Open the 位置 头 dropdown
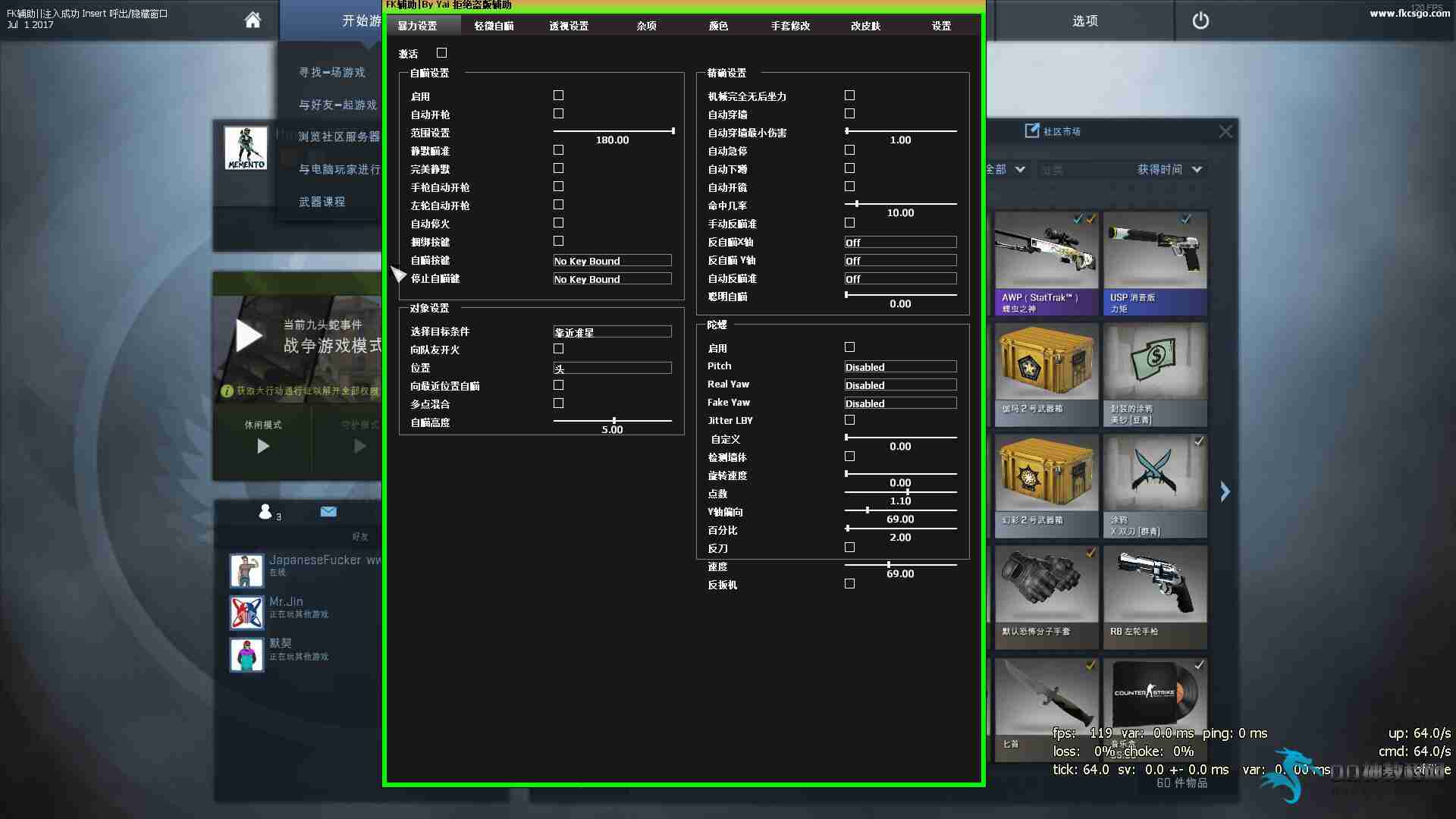 (612, 368)
